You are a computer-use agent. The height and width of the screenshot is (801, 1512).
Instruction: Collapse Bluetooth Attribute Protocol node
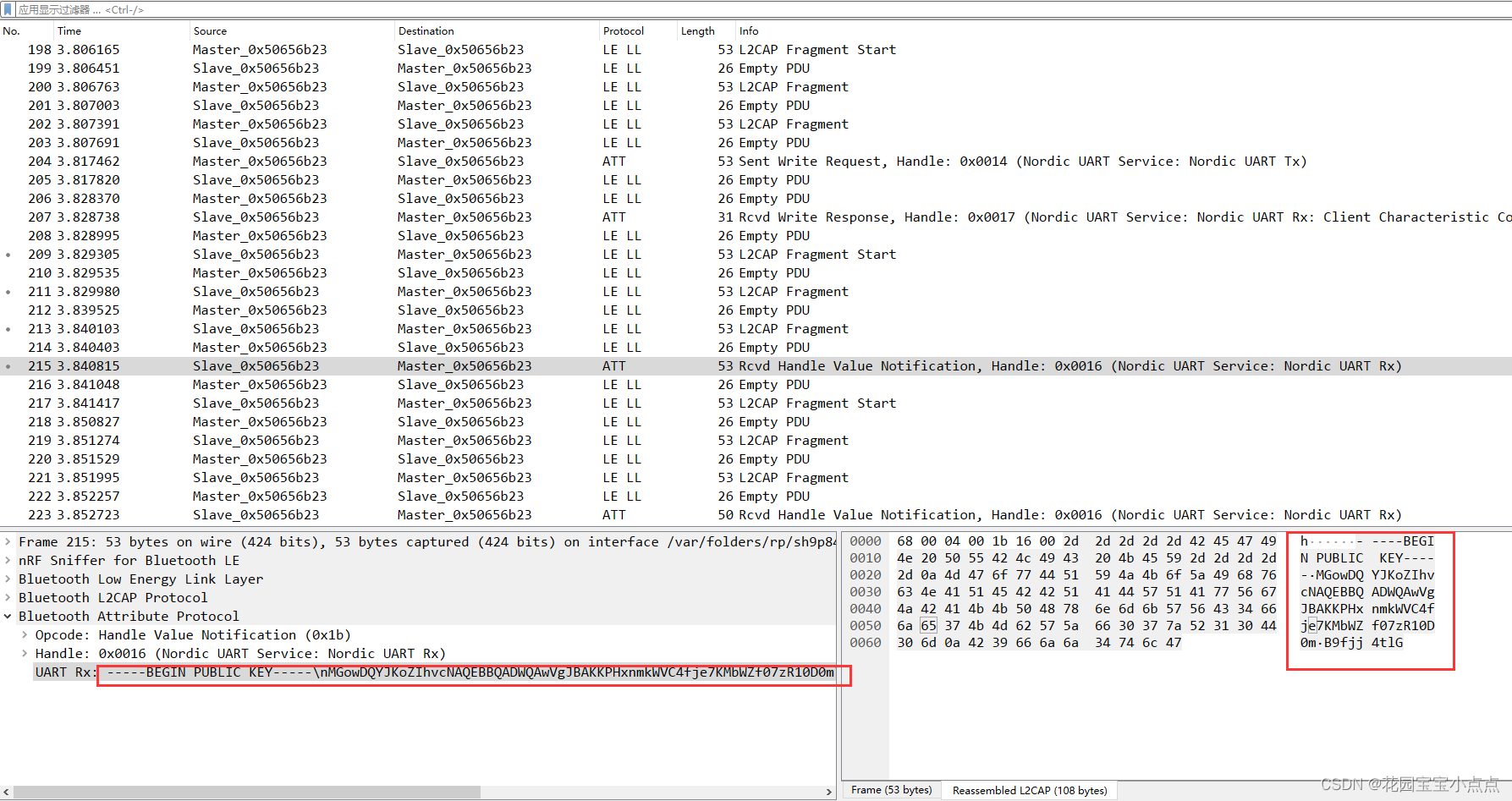(x=8, y=617)
